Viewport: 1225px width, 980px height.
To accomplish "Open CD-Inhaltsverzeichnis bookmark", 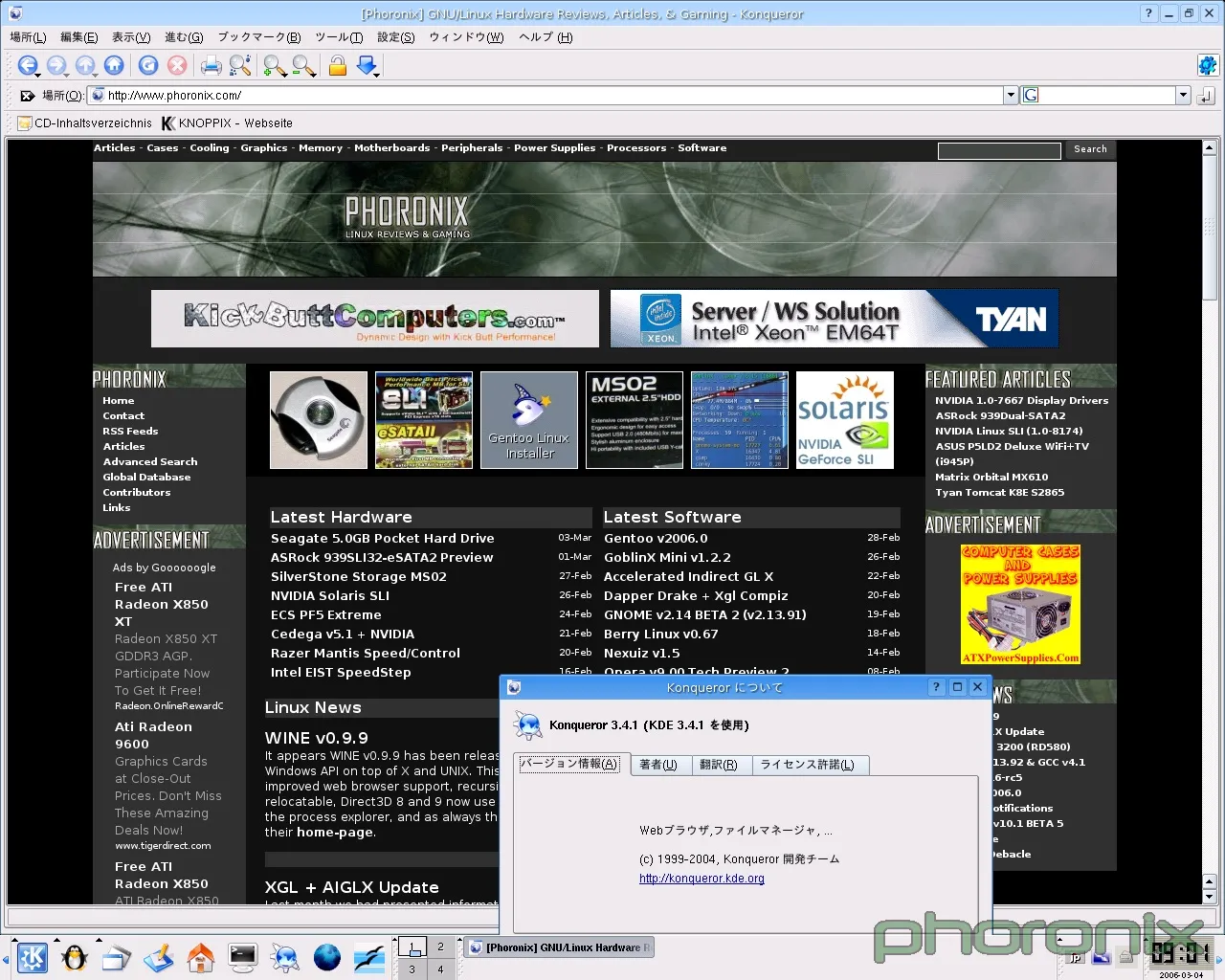I will [x=84, y=123].
